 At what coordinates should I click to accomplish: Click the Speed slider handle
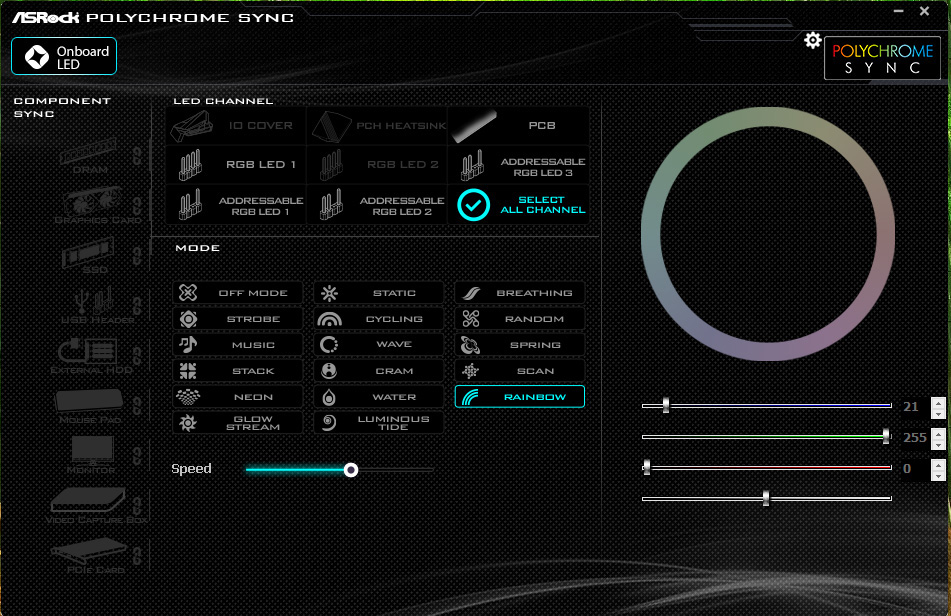point(351,470)
